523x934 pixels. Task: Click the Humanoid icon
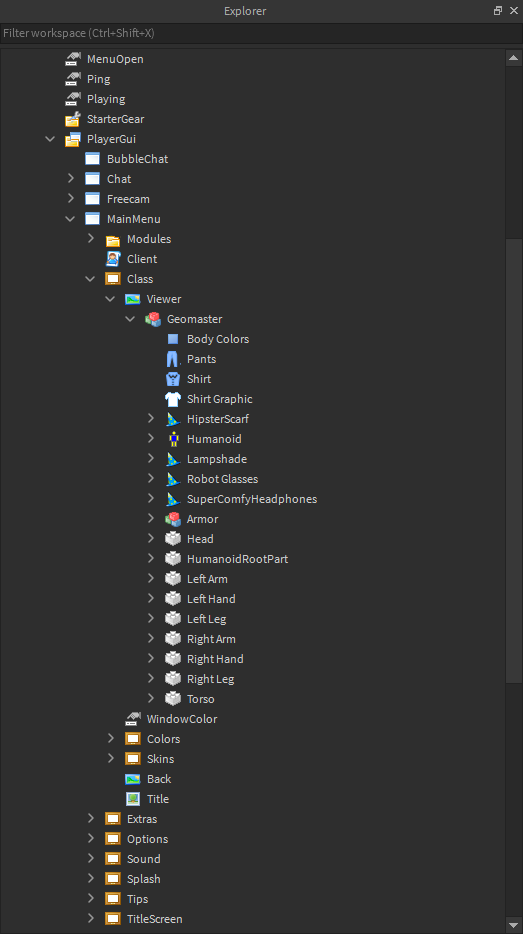tap(173, 439)
